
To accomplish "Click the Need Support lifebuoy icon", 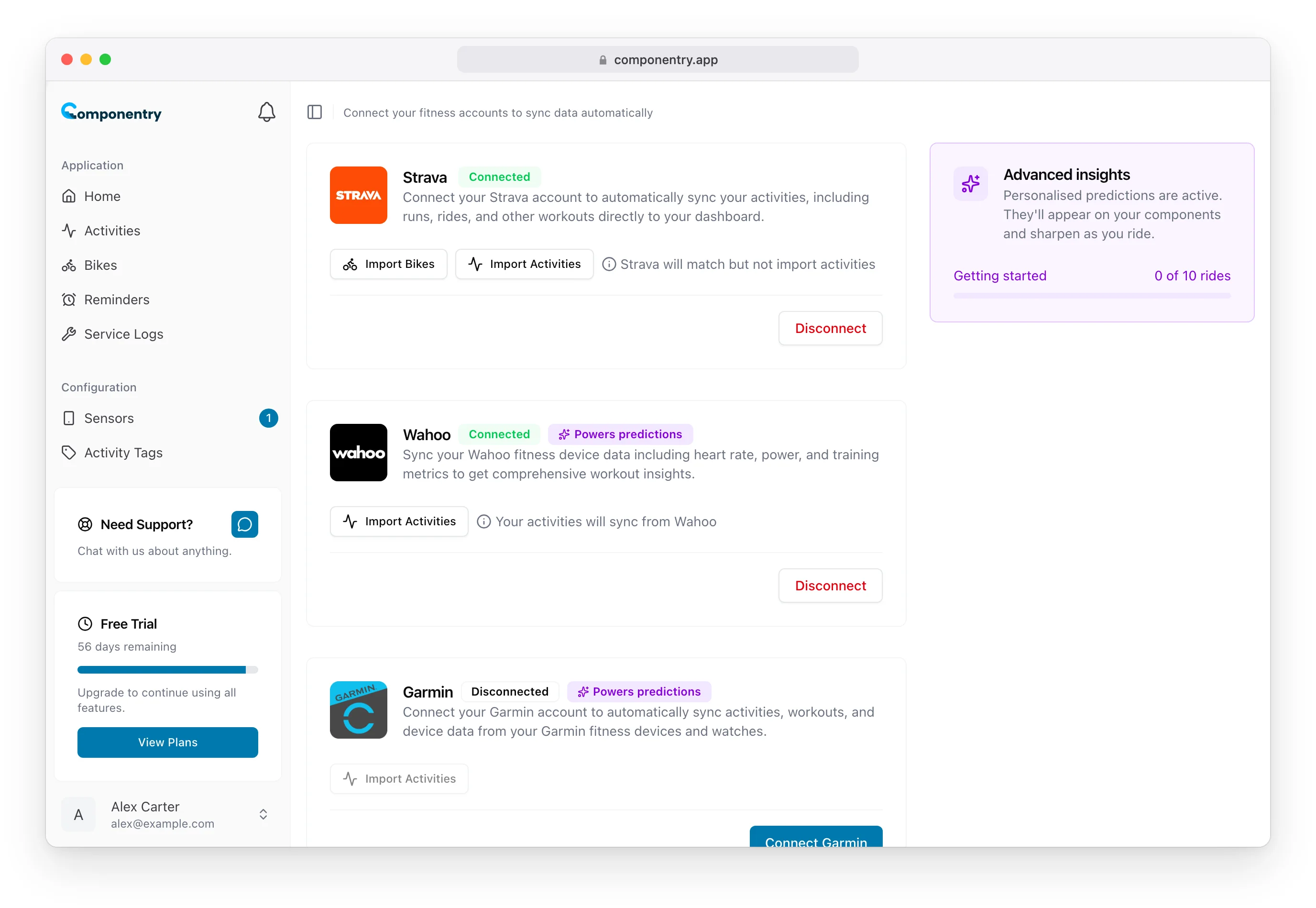I will (x=85, y=524).
